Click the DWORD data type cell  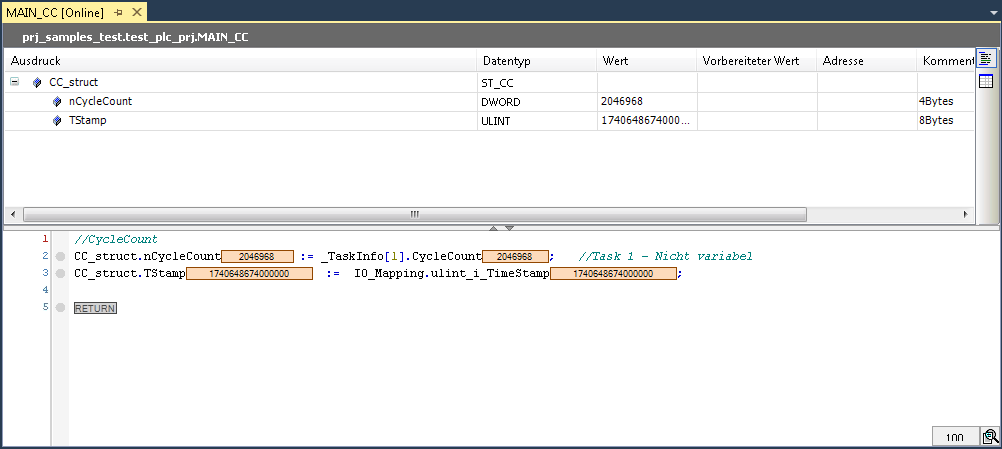[537, 102]
